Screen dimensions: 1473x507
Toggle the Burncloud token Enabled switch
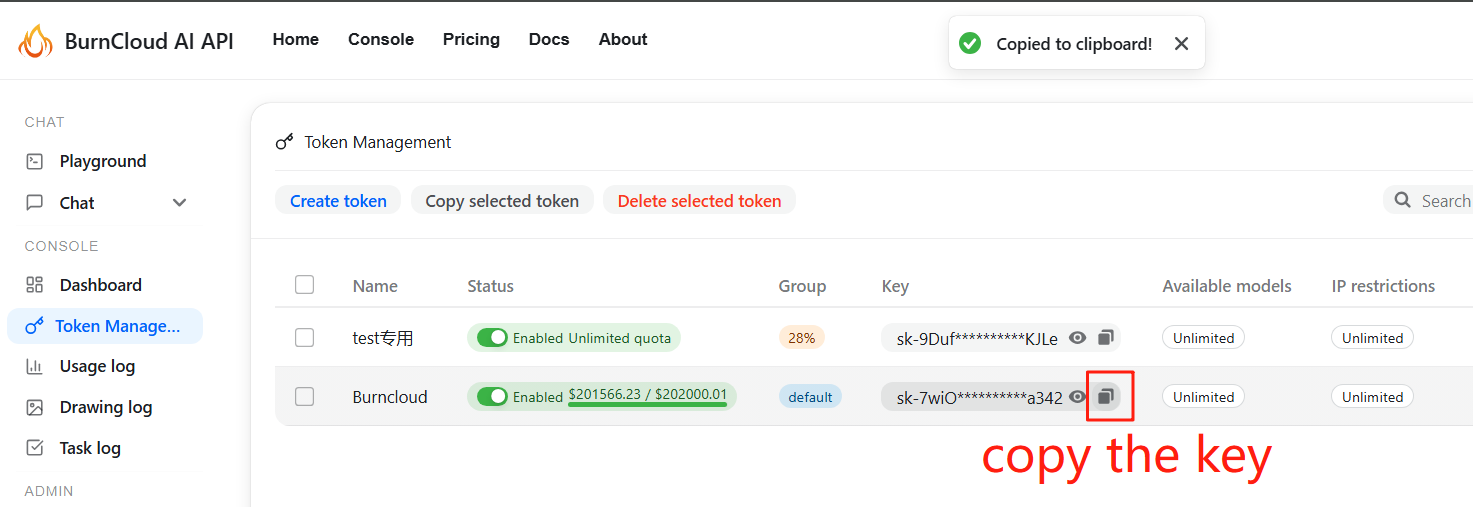(492, 397)
